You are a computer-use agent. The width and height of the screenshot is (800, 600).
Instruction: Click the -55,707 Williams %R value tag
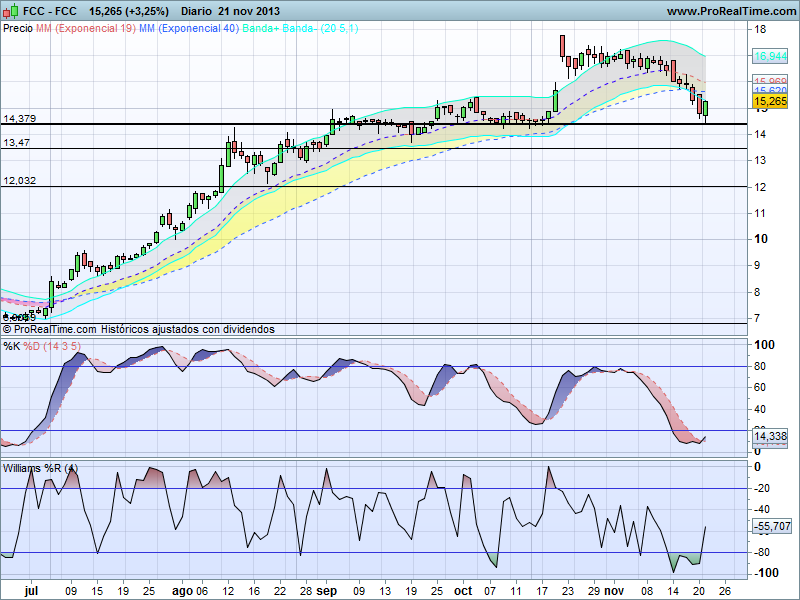771,526
